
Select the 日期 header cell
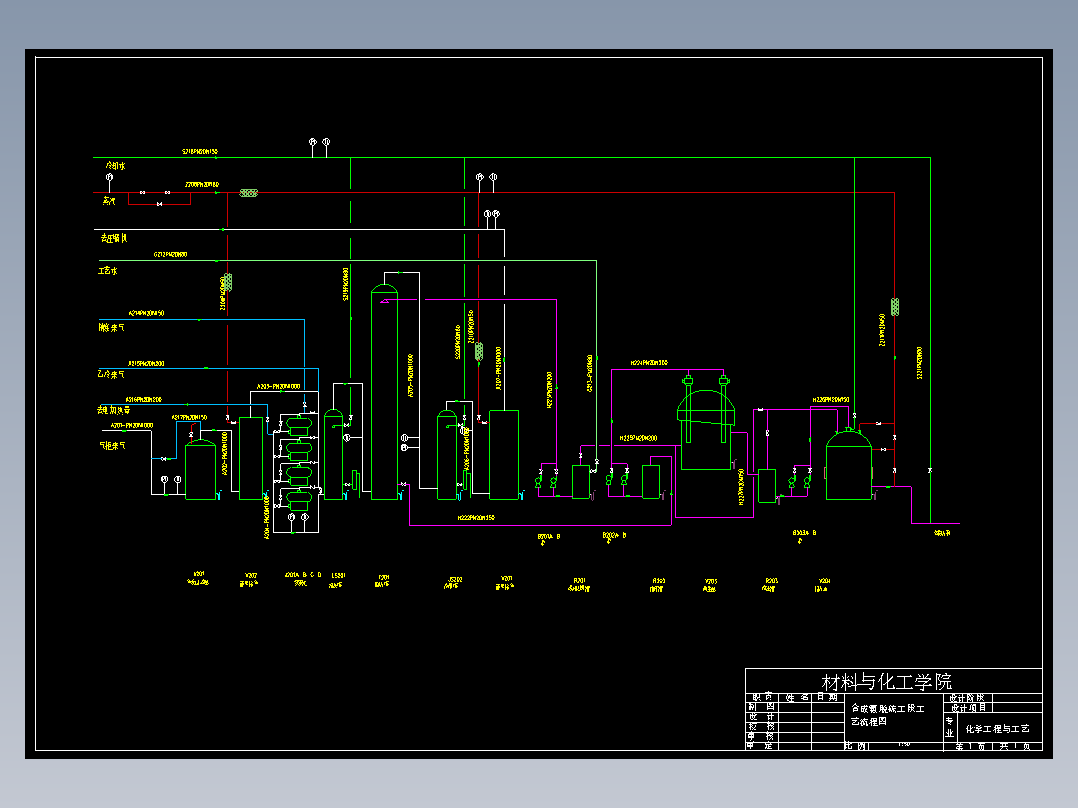pyautogui.click(x=828, y=697)
